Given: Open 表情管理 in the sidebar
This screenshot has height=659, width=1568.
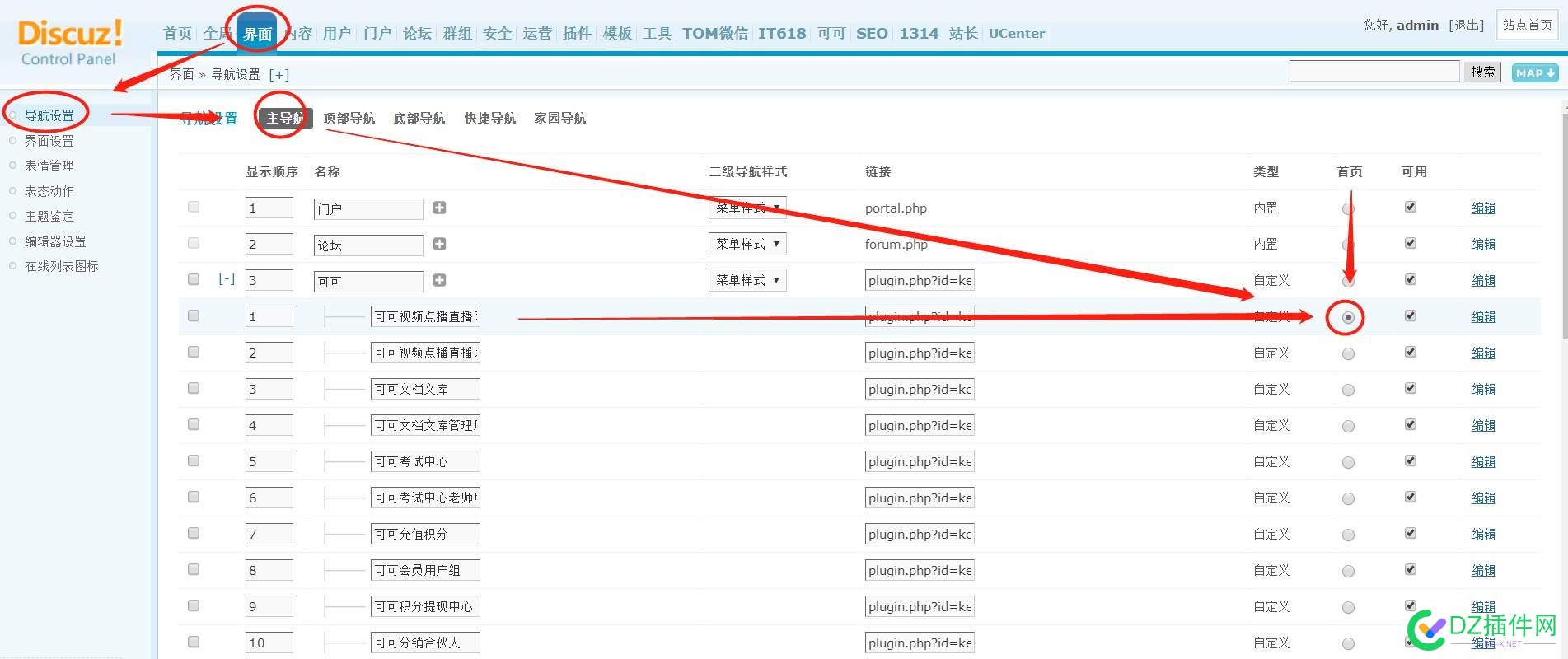Looking at the screenshot, I should coord(49,166).
